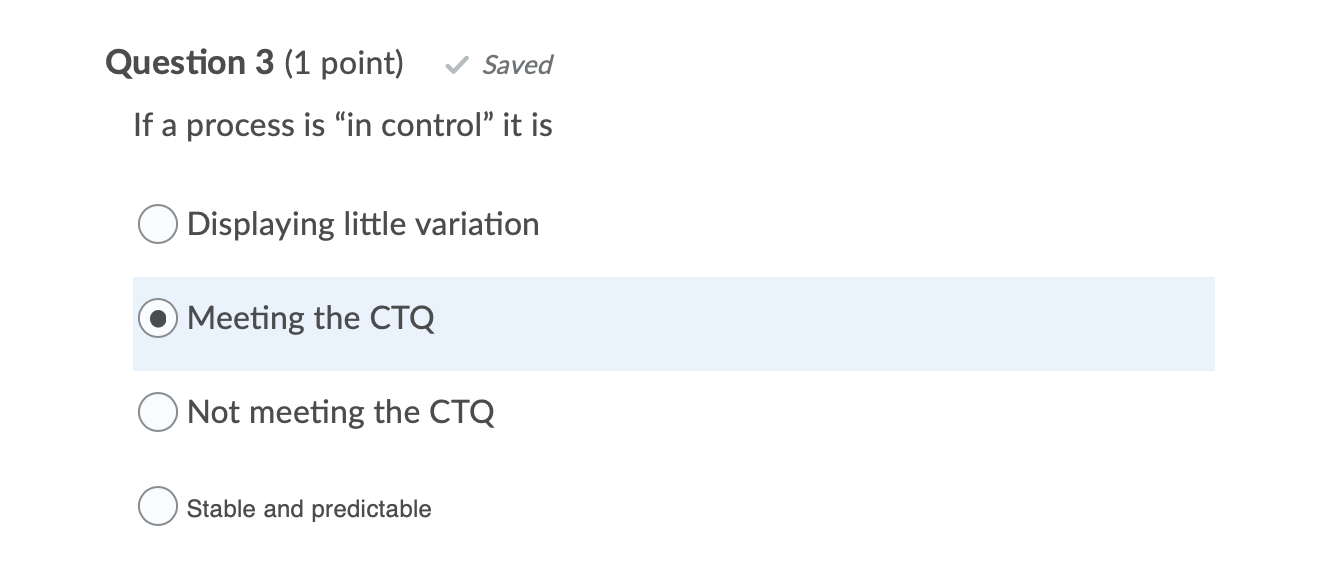Click the empty circle beside 'Stable and predictable'
The image size is (1332, 582).
(x=157, y=506)
